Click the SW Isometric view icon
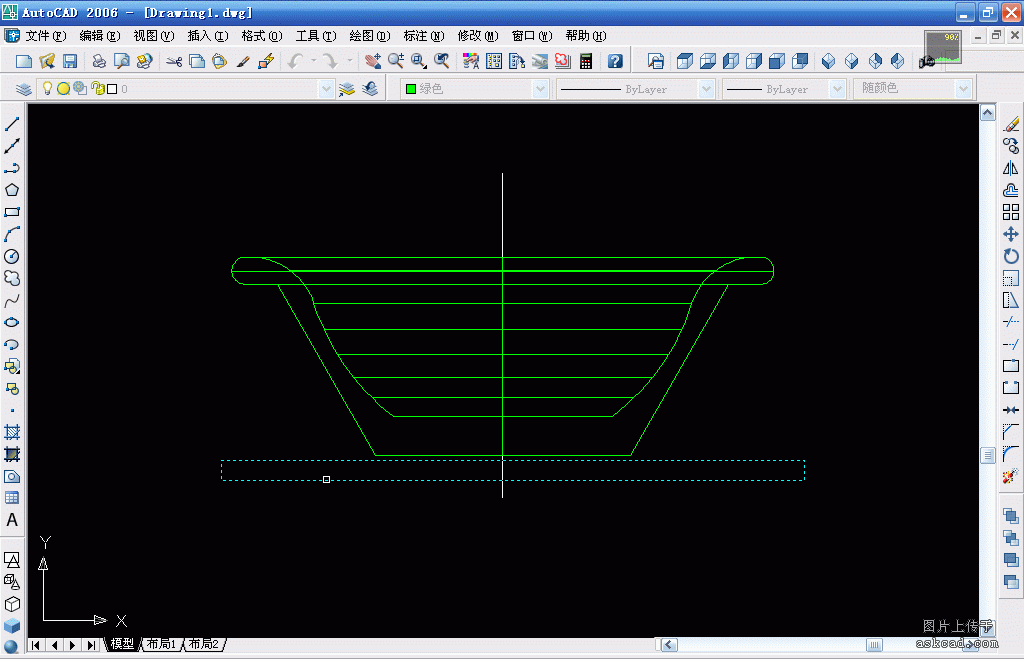 [x=828, y=61]
